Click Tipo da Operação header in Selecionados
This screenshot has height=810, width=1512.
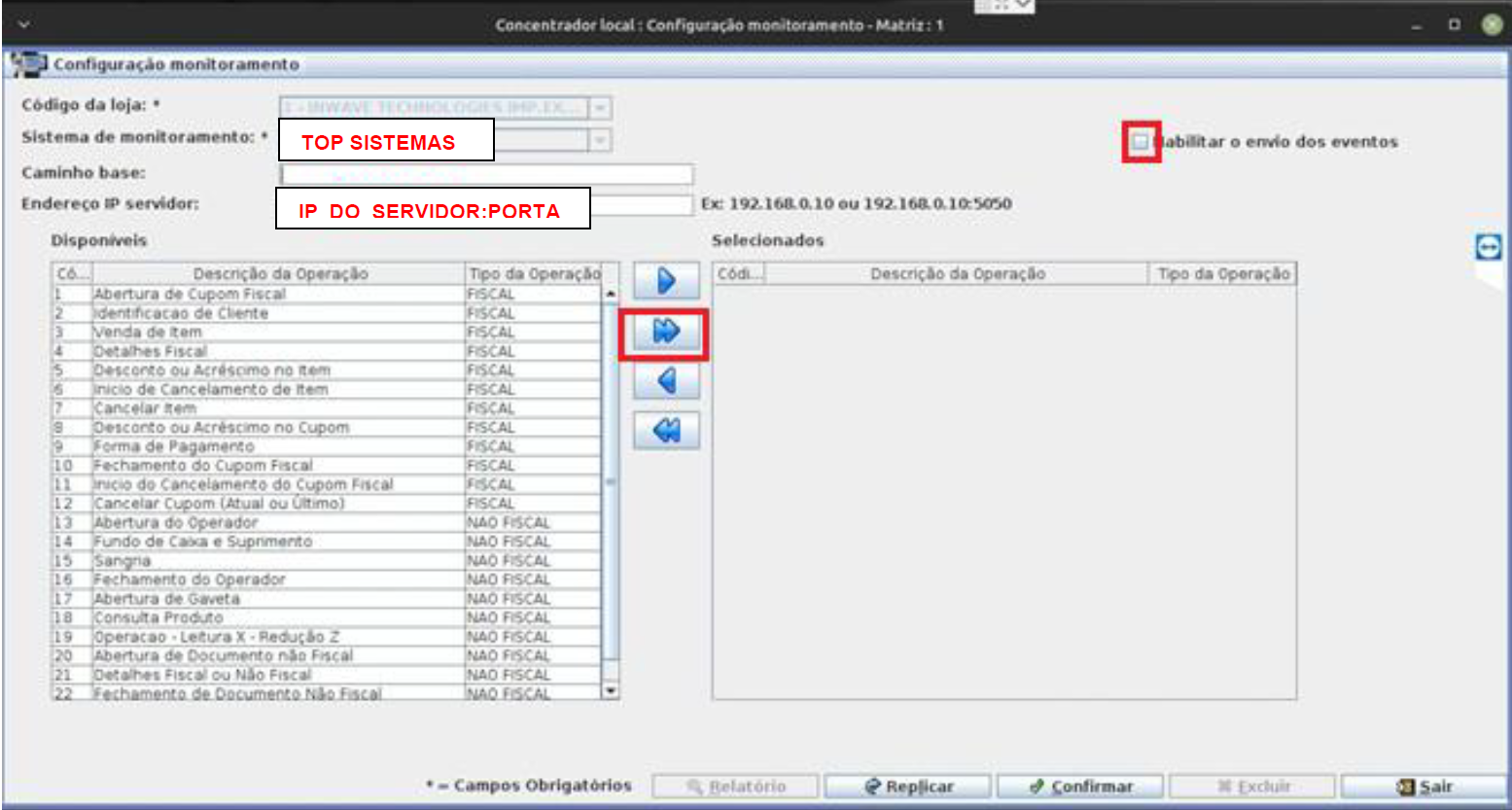[x=1222, y=274]
